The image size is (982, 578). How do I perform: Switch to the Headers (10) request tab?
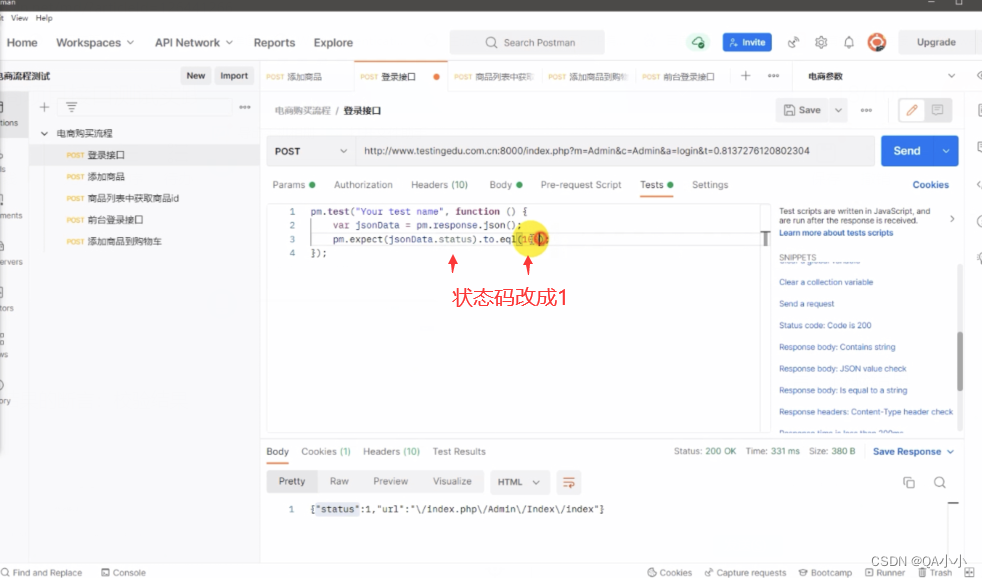440,185
